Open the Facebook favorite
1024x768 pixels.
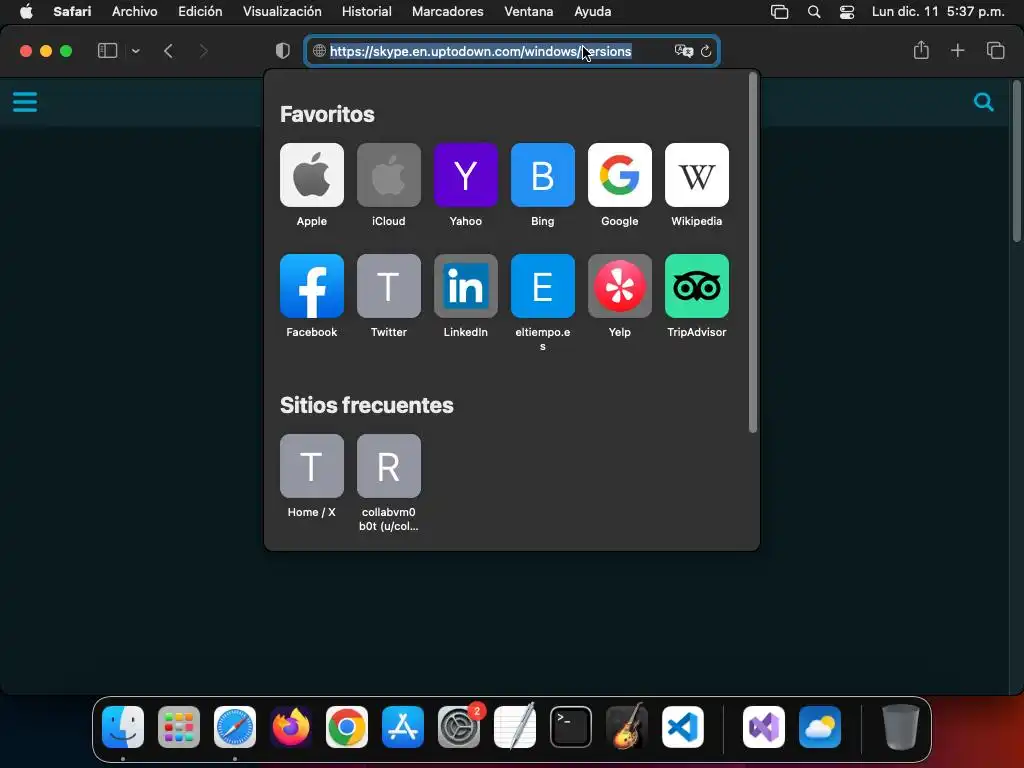(312, 286)
